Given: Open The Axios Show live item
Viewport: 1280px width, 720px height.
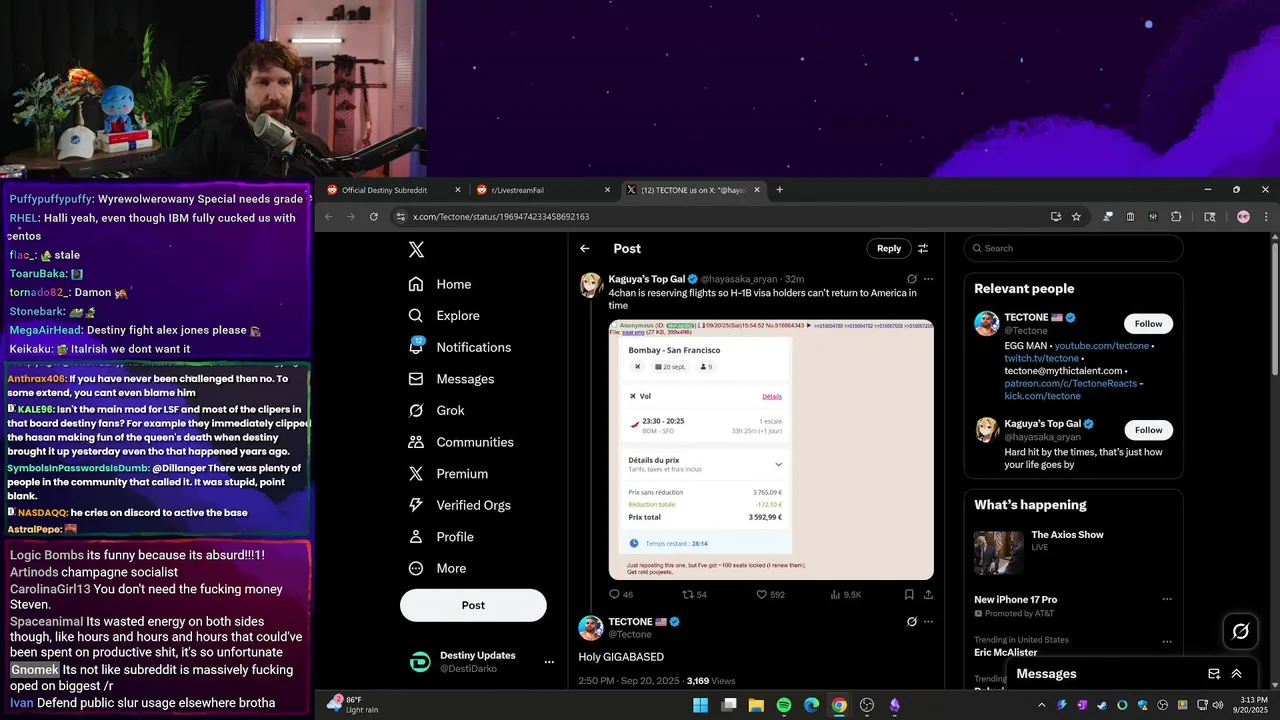Looking at the screenshot, I should 1073,553.
